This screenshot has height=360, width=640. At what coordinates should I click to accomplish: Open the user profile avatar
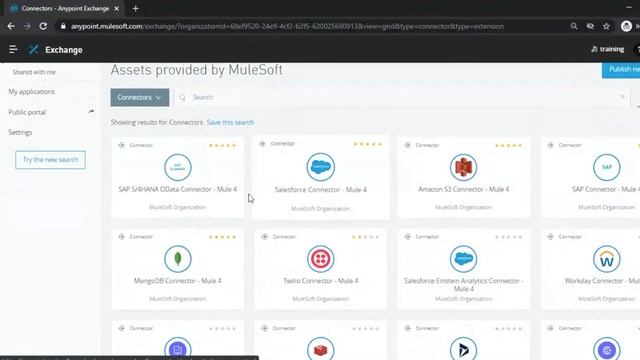pyautogui.click(x=626, y=26)
